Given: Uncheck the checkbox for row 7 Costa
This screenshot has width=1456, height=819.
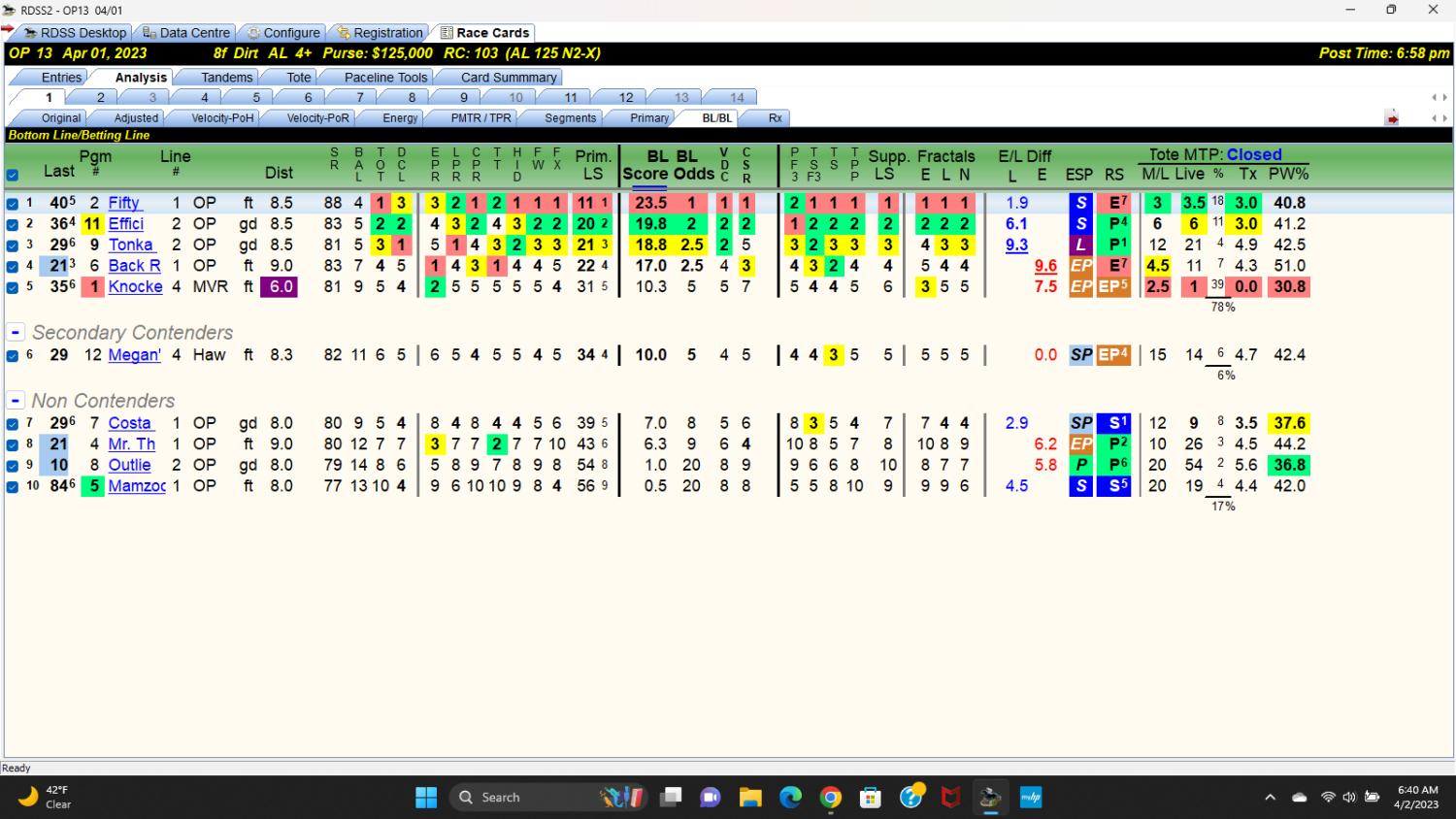Looking at the screenshot, I should pos(13,424).
